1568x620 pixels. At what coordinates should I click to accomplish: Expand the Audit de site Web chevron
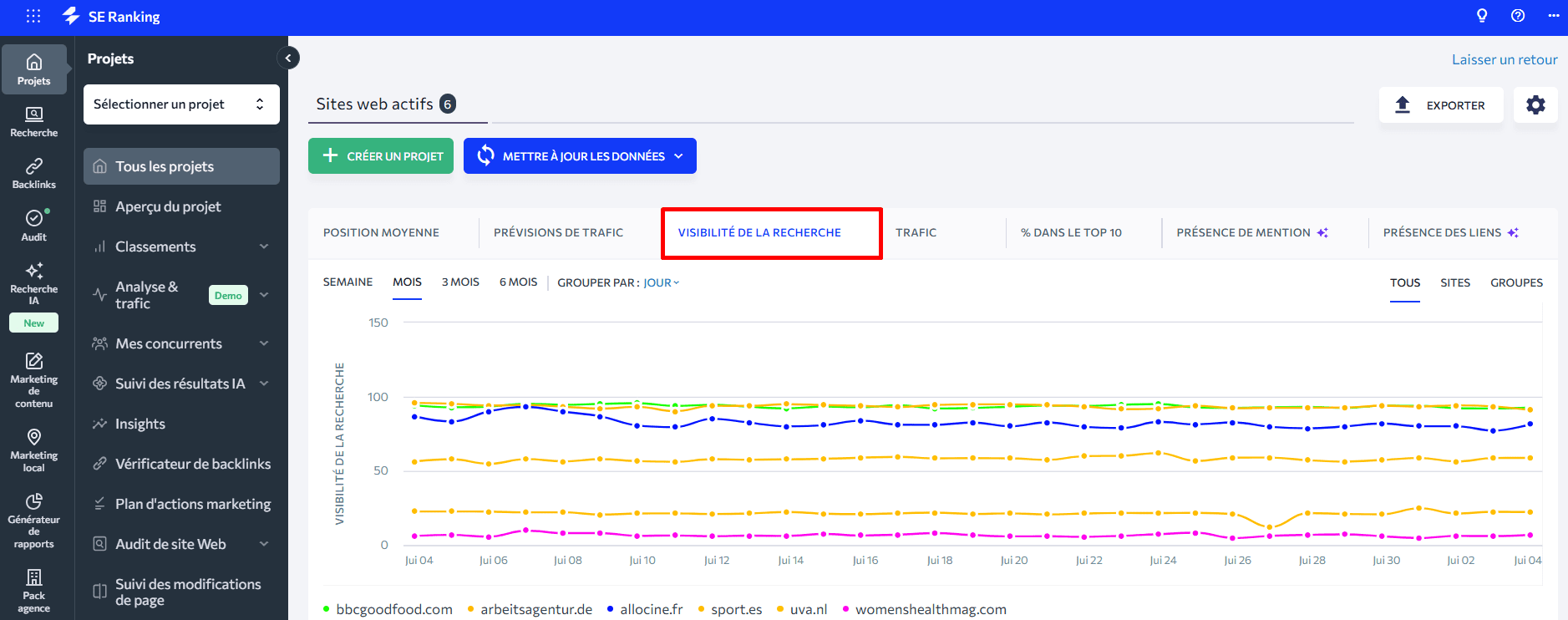(x=264, y=544)
